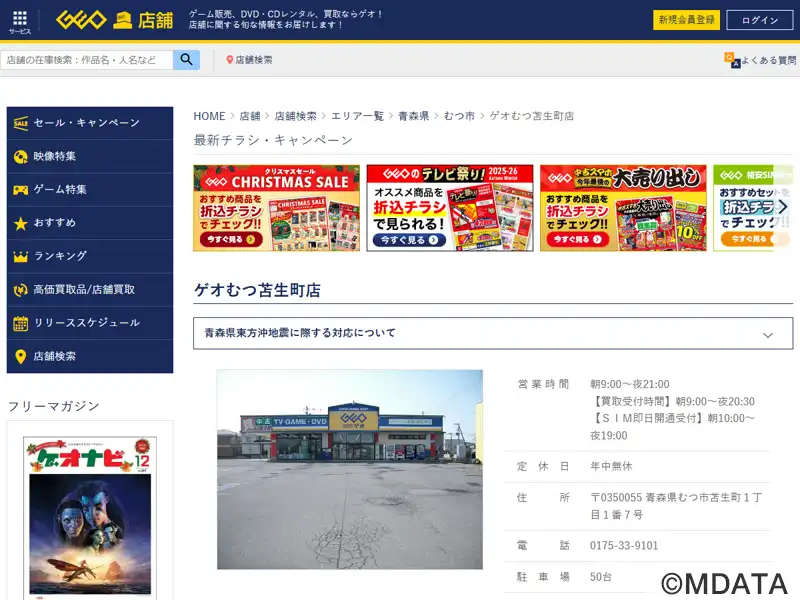Click the carousel next arrow on banners
The height and width of the screenshot is (600, 800).
(783, 207)
